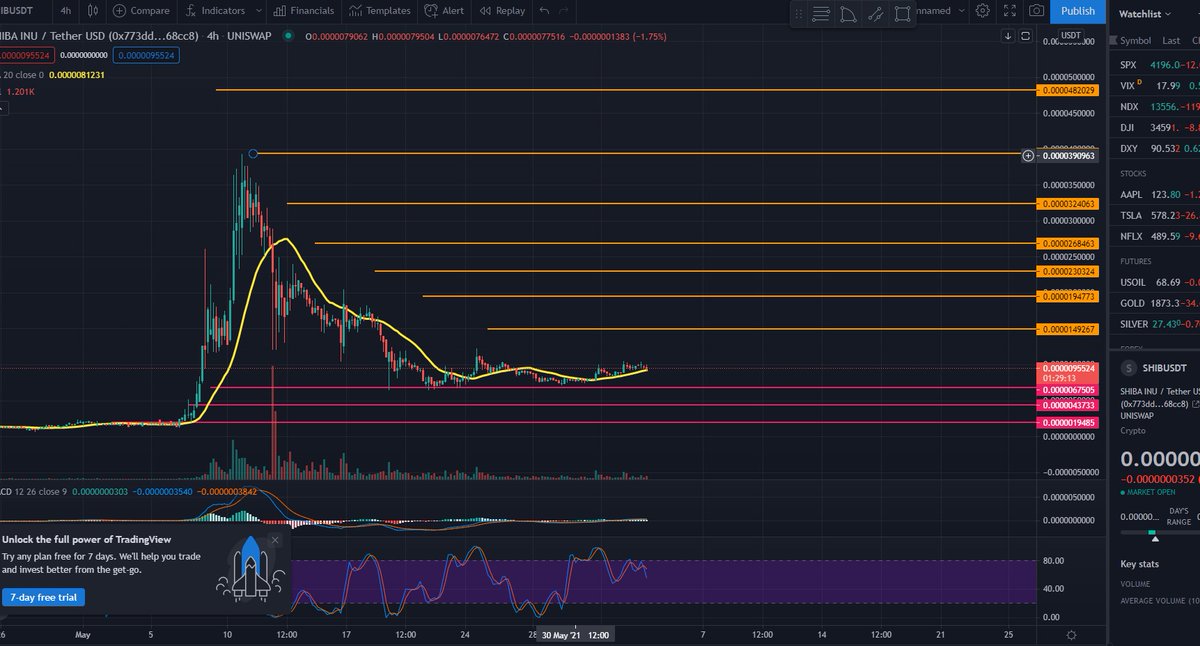Select the parallel lines drawing tool
1200x646 pixels.
click(x=821, y=15)
